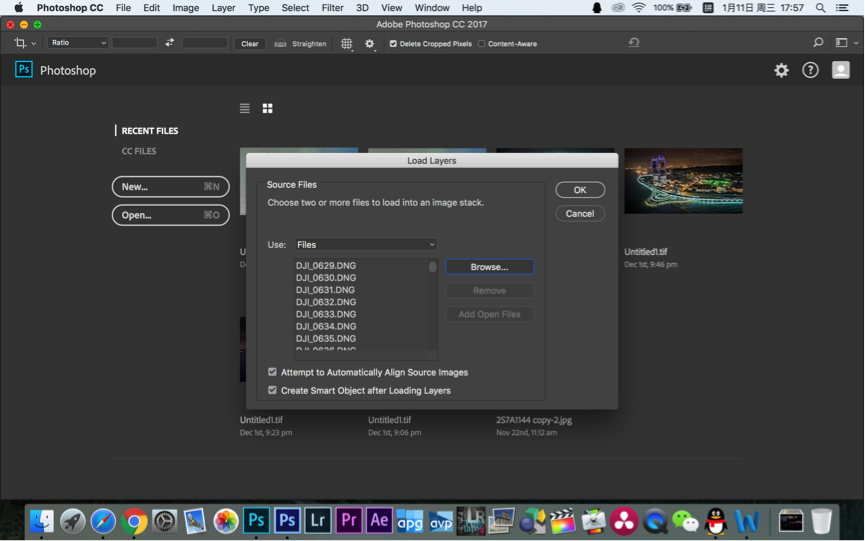Open the Trash in the dock
The image size is (865, 541).
(x=821, y=521)
